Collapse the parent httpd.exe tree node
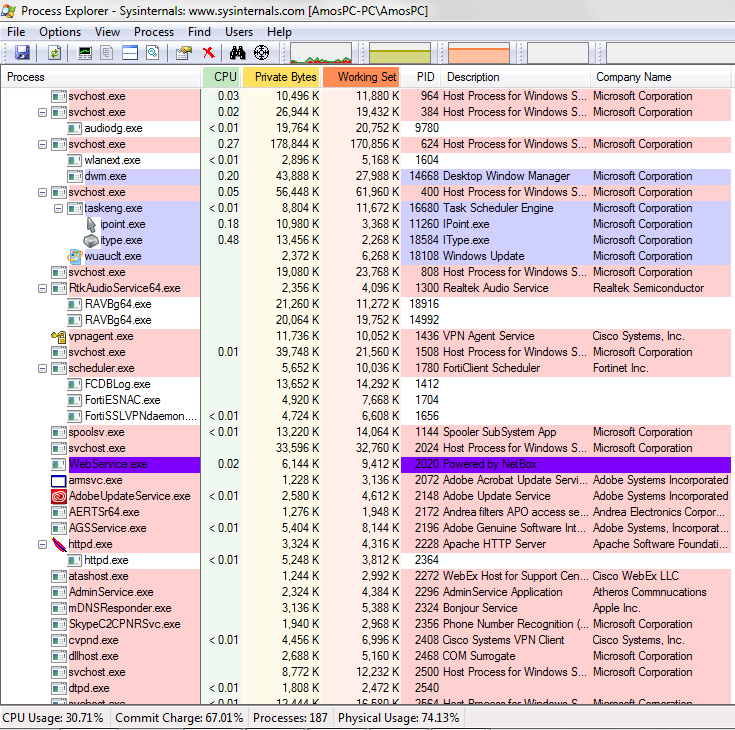 [x=43, y=544]
